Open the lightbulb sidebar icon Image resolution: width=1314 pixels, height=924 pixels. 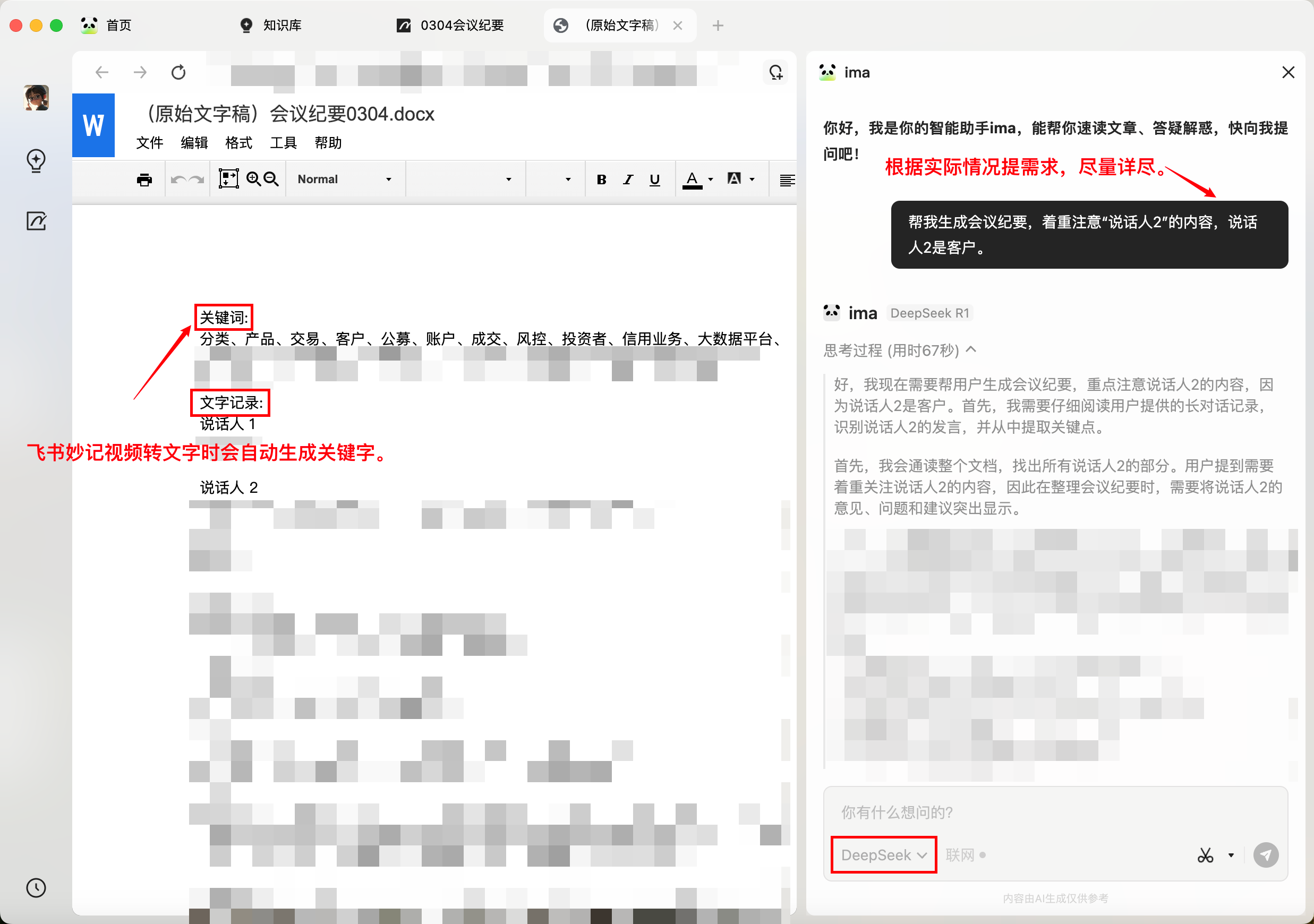pos(36,161)
